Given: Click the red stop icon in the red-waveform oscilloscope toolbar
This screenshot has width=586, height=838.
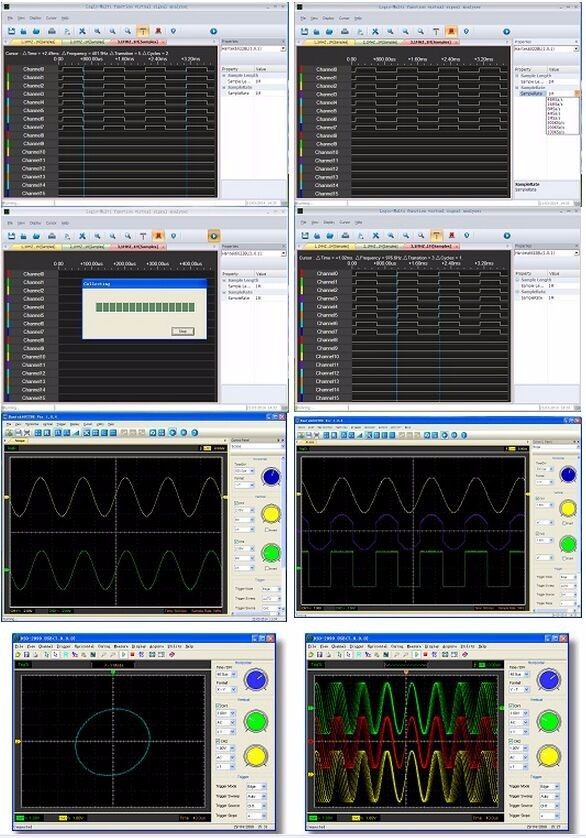Looking at the screenshot, I should point(426,654).
